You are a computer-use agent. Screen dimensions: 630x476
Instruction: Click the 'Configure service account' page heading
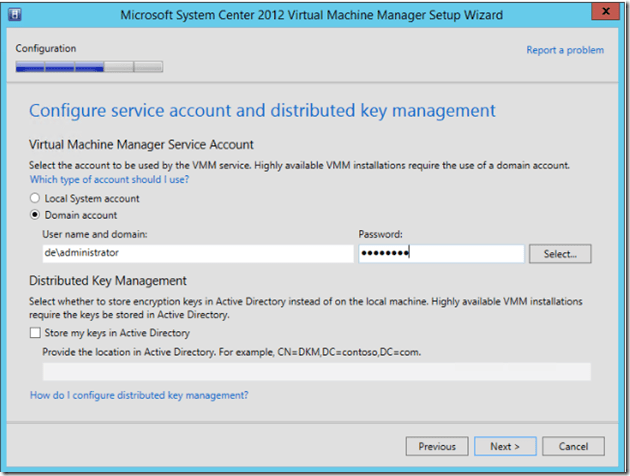262,110
